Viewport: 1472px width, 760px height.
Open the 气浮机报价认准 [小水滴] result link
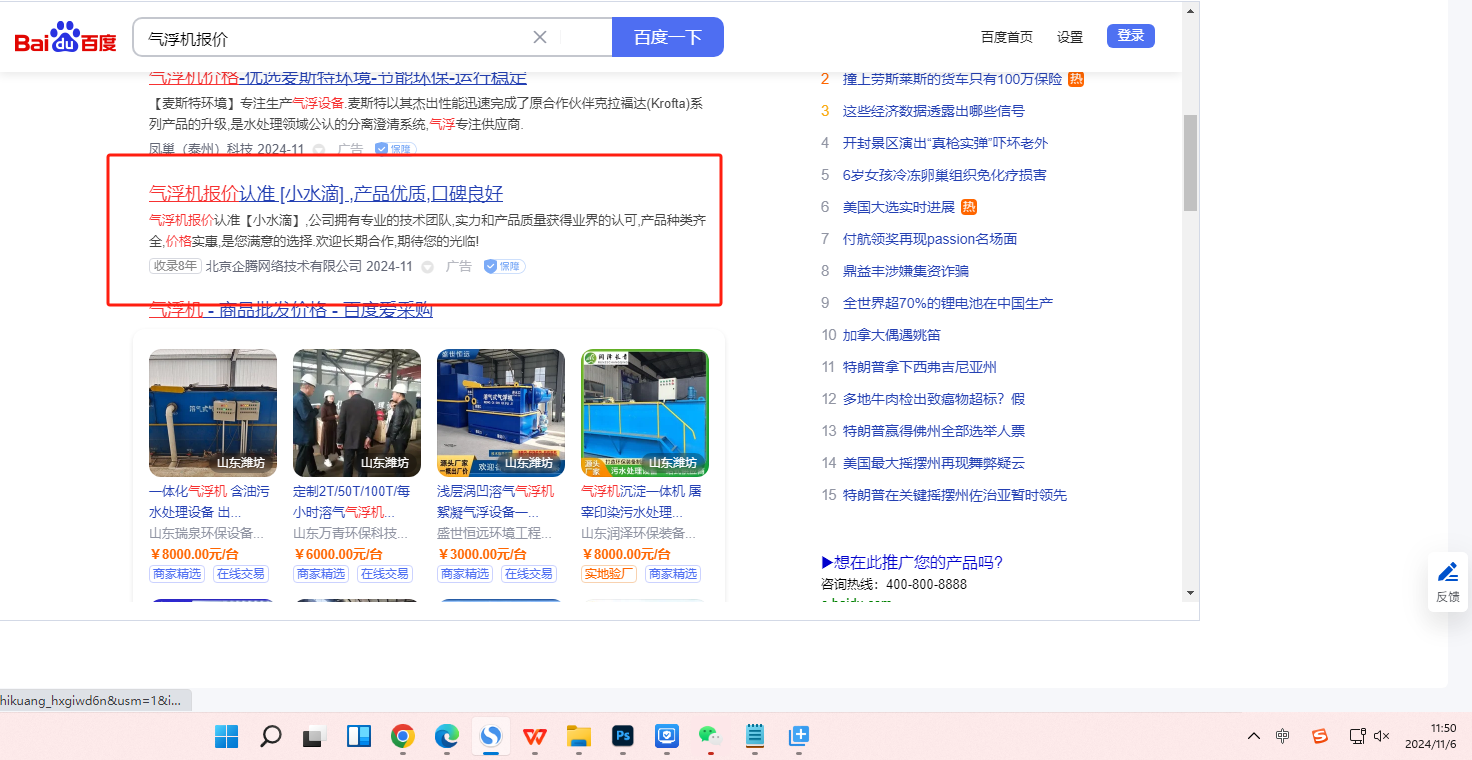pyautogui.click(x=326, y=193)
